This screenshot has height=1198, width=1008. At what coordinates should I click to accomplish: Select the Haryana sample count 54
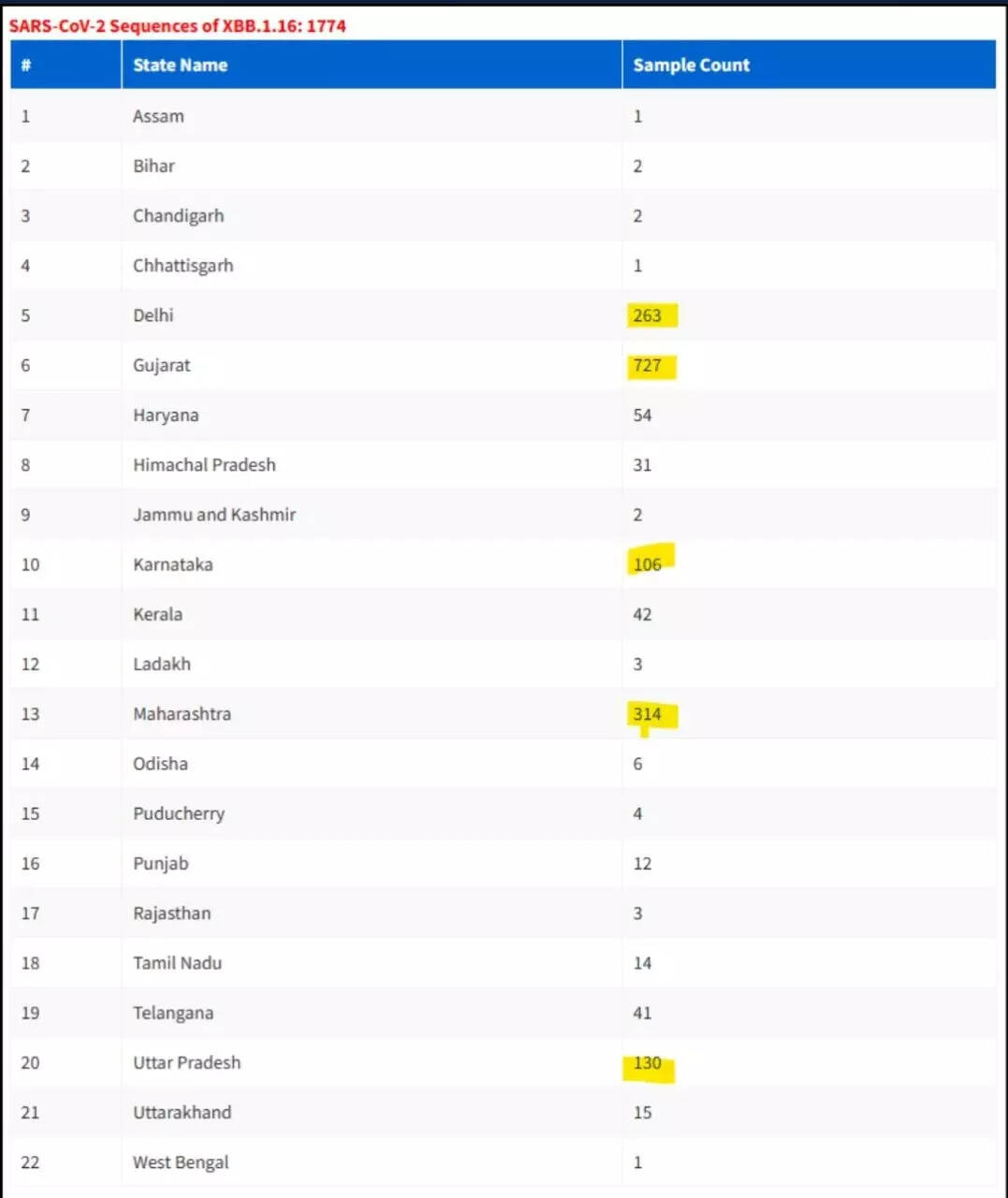point(642,416)
